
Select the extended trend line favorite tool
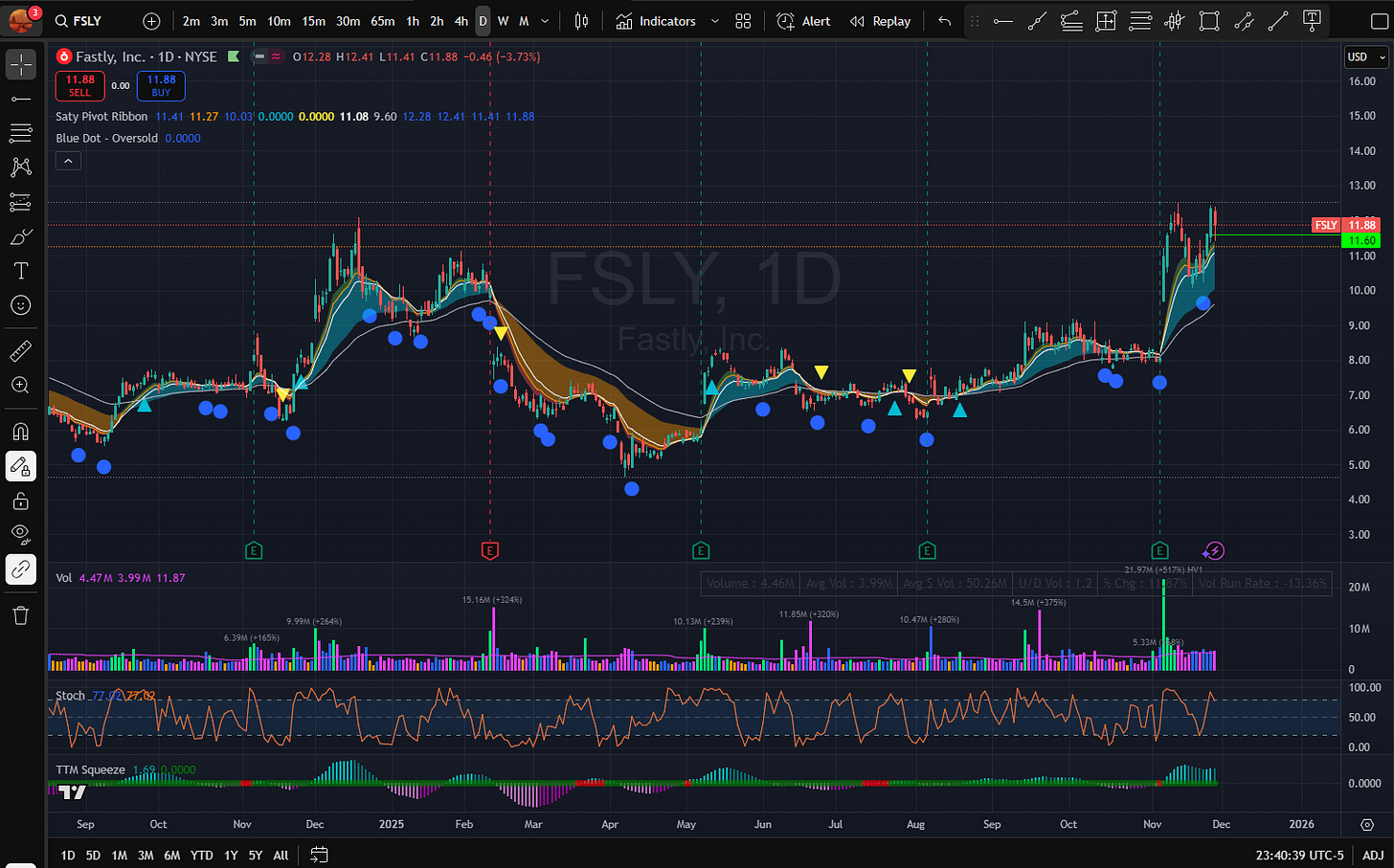pyautogui.click(x=1037, y=21)
